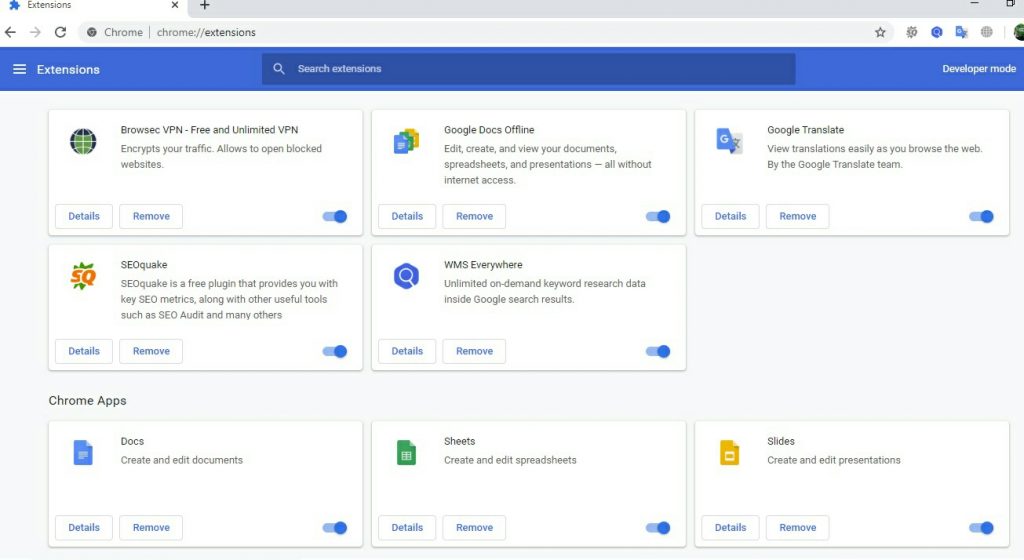The height and width of the screenshot is (560, 1024).
Task: Remove the Docs app
Action: tap(151, 527)
